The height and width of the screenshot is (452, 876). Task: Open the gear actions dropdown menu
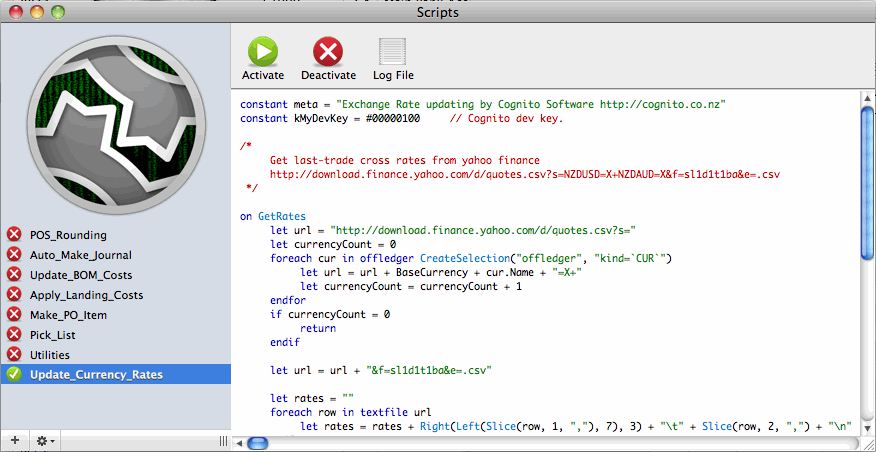(x=44, y=441)
